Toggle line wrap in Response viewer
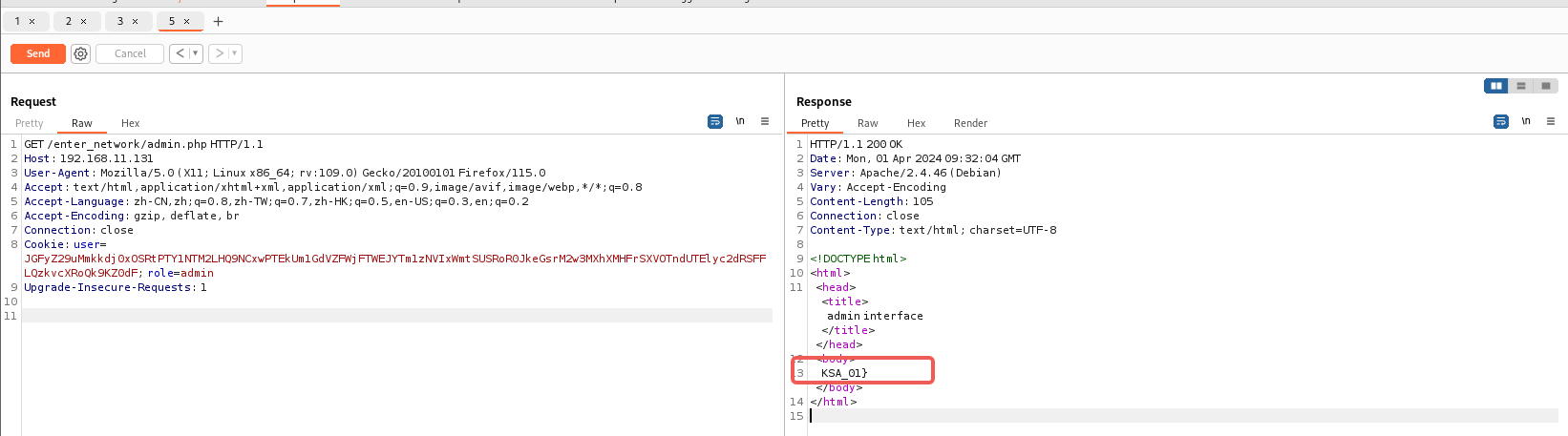This screenshot has width=1568, height=436. click(x=1501, y=121)
